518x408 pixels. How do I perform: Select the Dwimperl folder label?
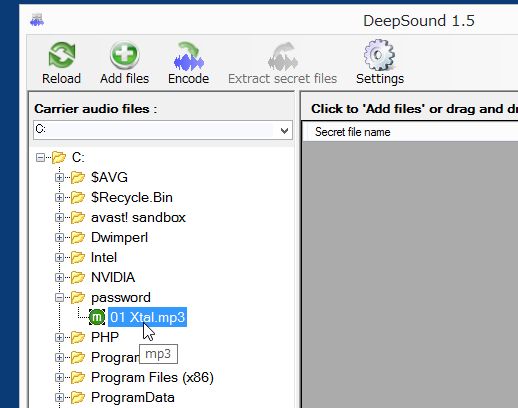pos(119,237)
